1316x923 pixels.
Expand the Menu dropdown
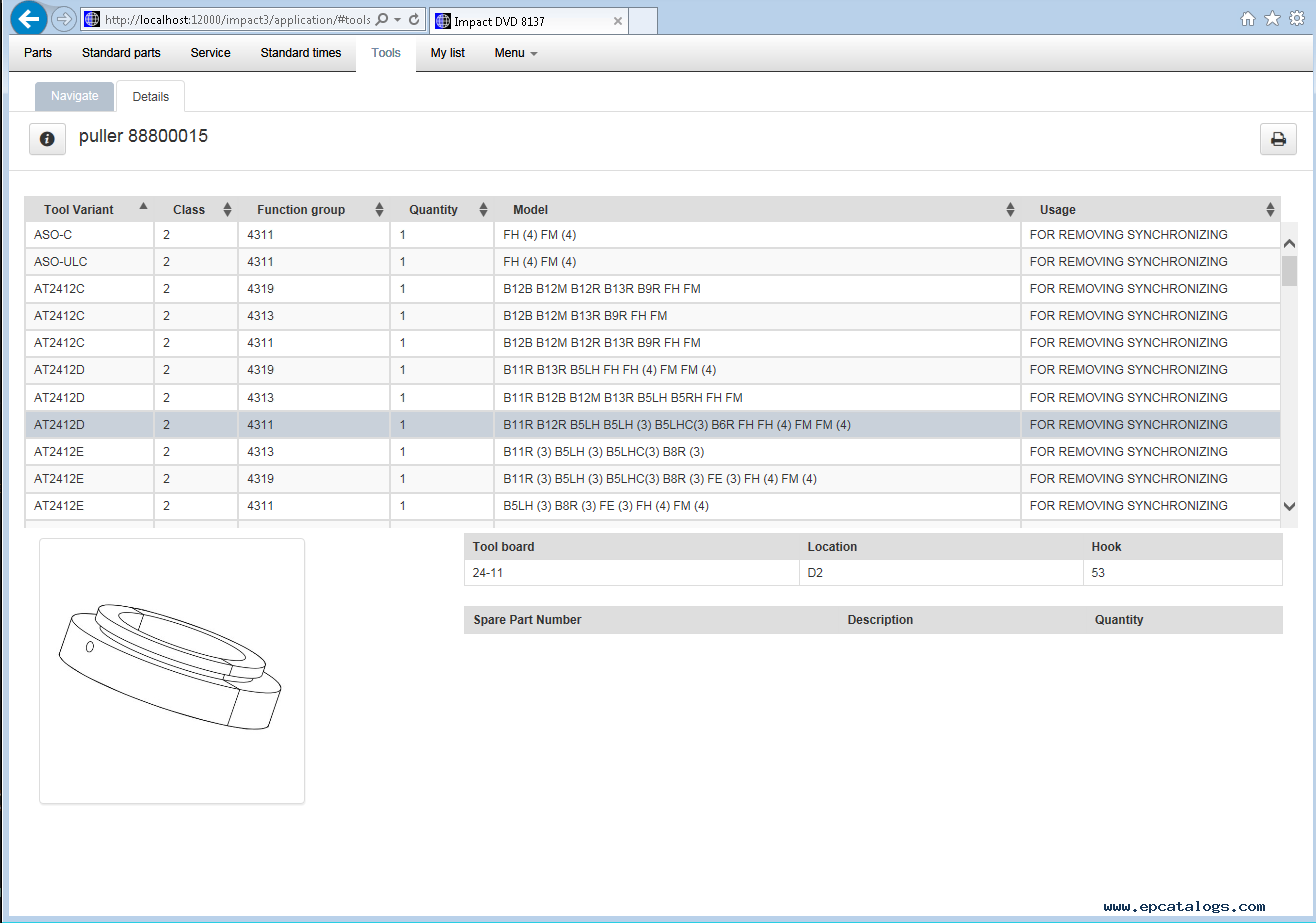click(516, 53)
